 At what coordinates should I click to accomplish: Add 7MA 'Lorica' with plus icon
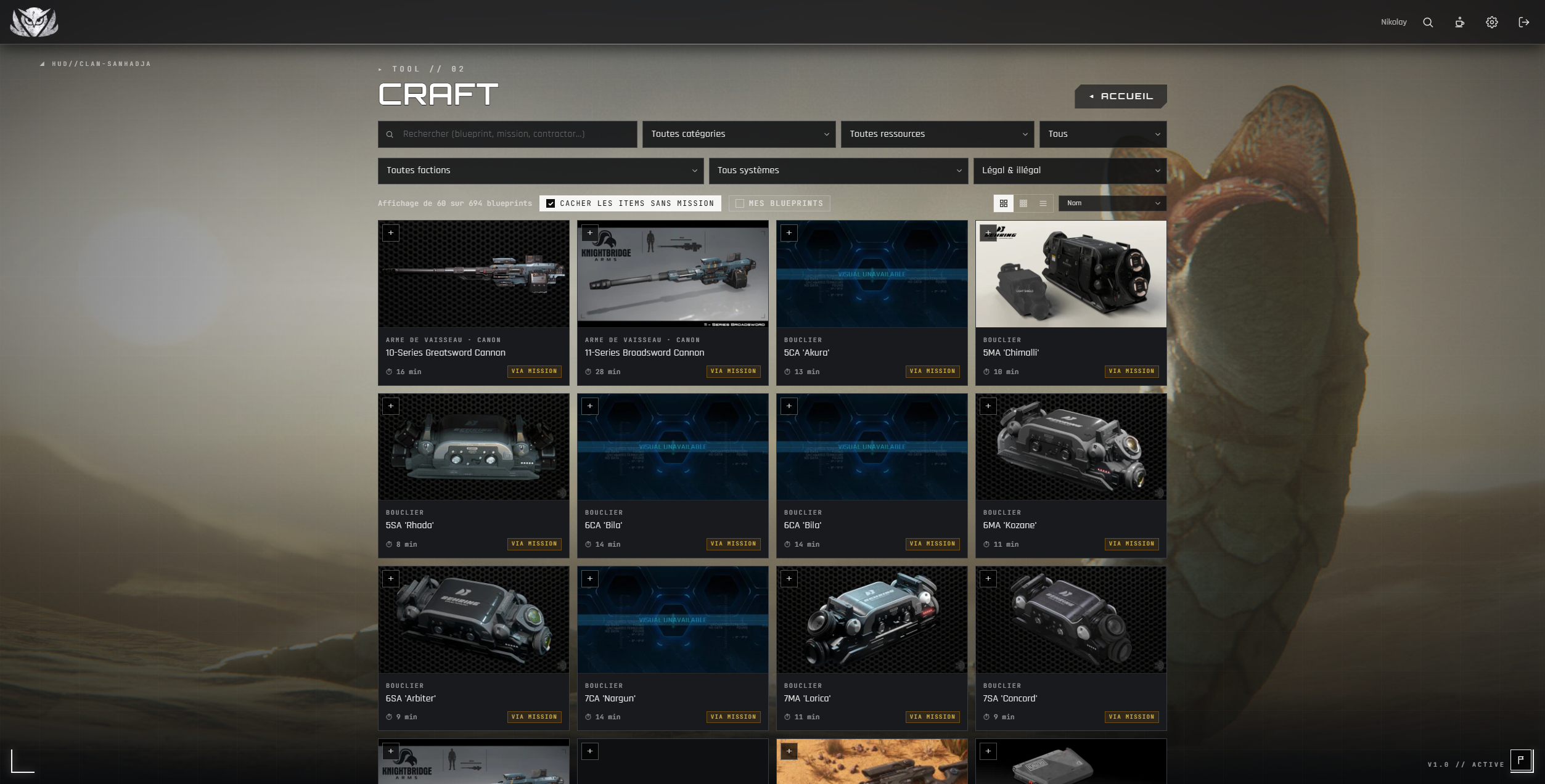[x=789, y=579]
